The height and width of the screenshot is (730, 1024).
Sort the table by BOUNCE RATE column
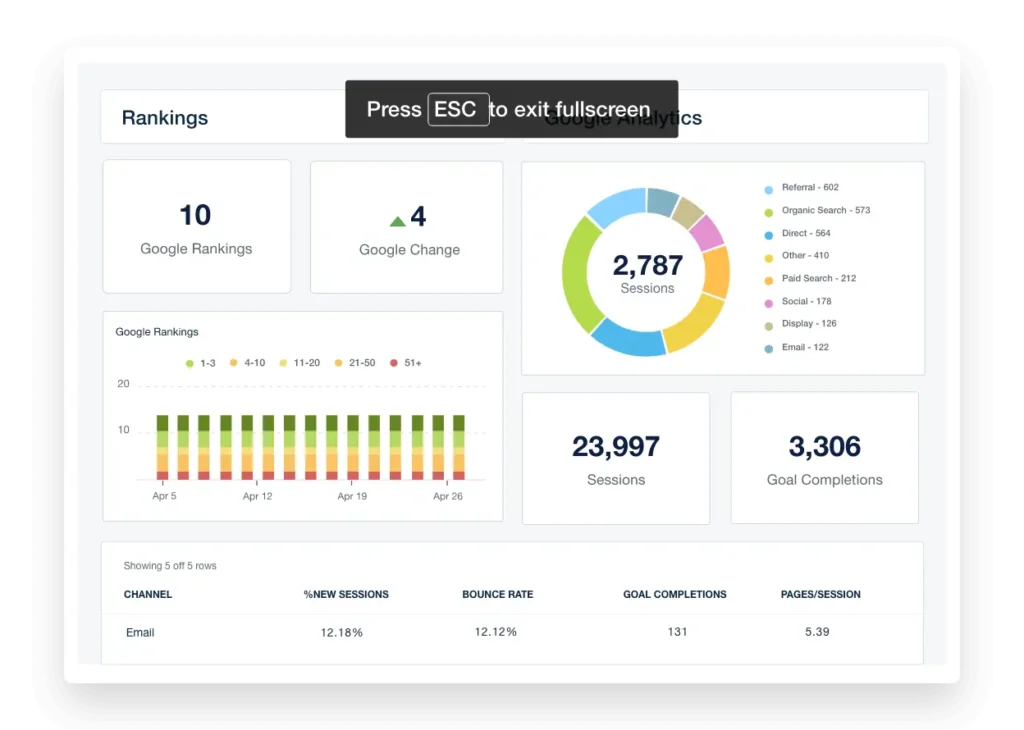pos(497,594)
